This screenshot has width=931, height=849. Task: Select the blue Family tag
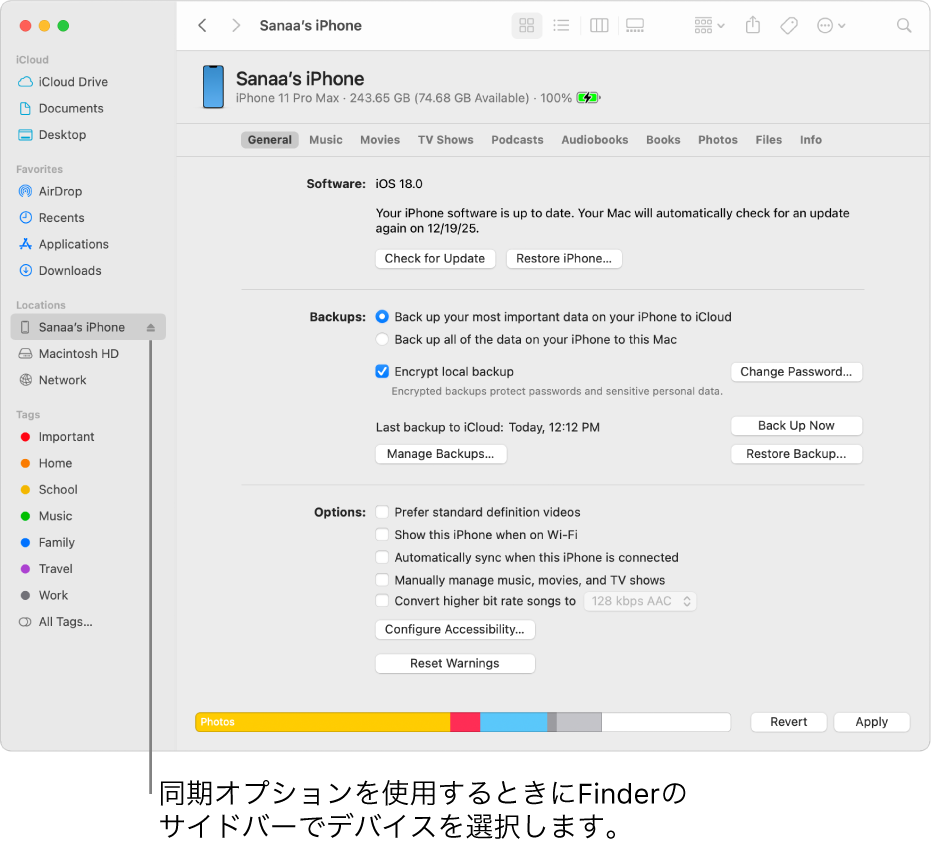pos(47,543)
